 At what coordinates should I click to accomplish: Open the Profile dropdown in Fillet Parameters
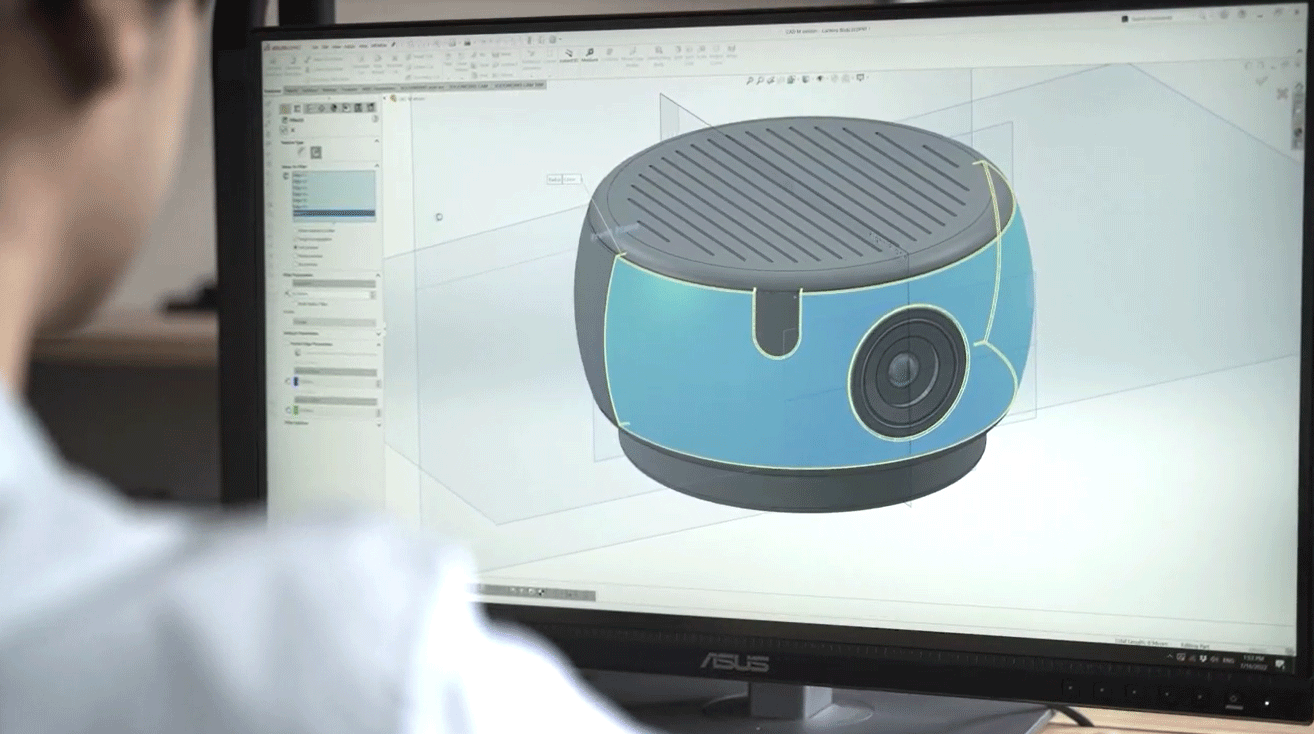pyautogui.click(x=334, y=322)
